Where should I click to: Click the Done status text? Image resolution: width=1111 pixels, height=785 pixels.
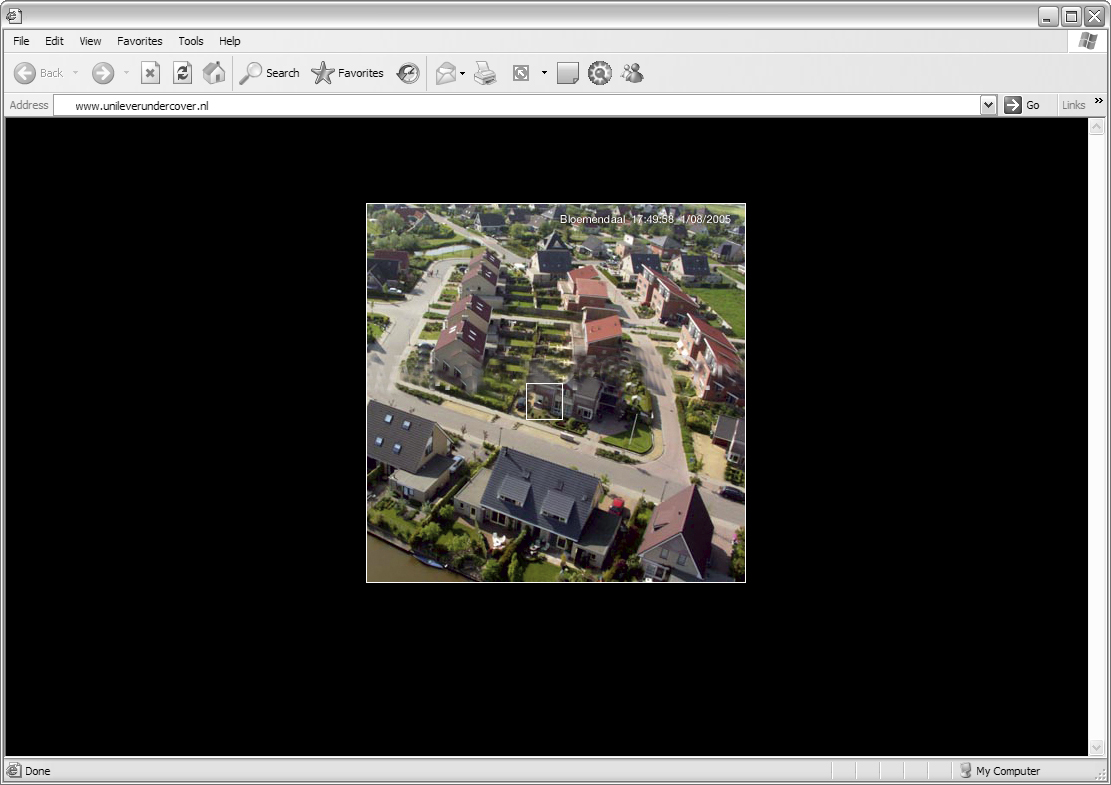[38, 771]
